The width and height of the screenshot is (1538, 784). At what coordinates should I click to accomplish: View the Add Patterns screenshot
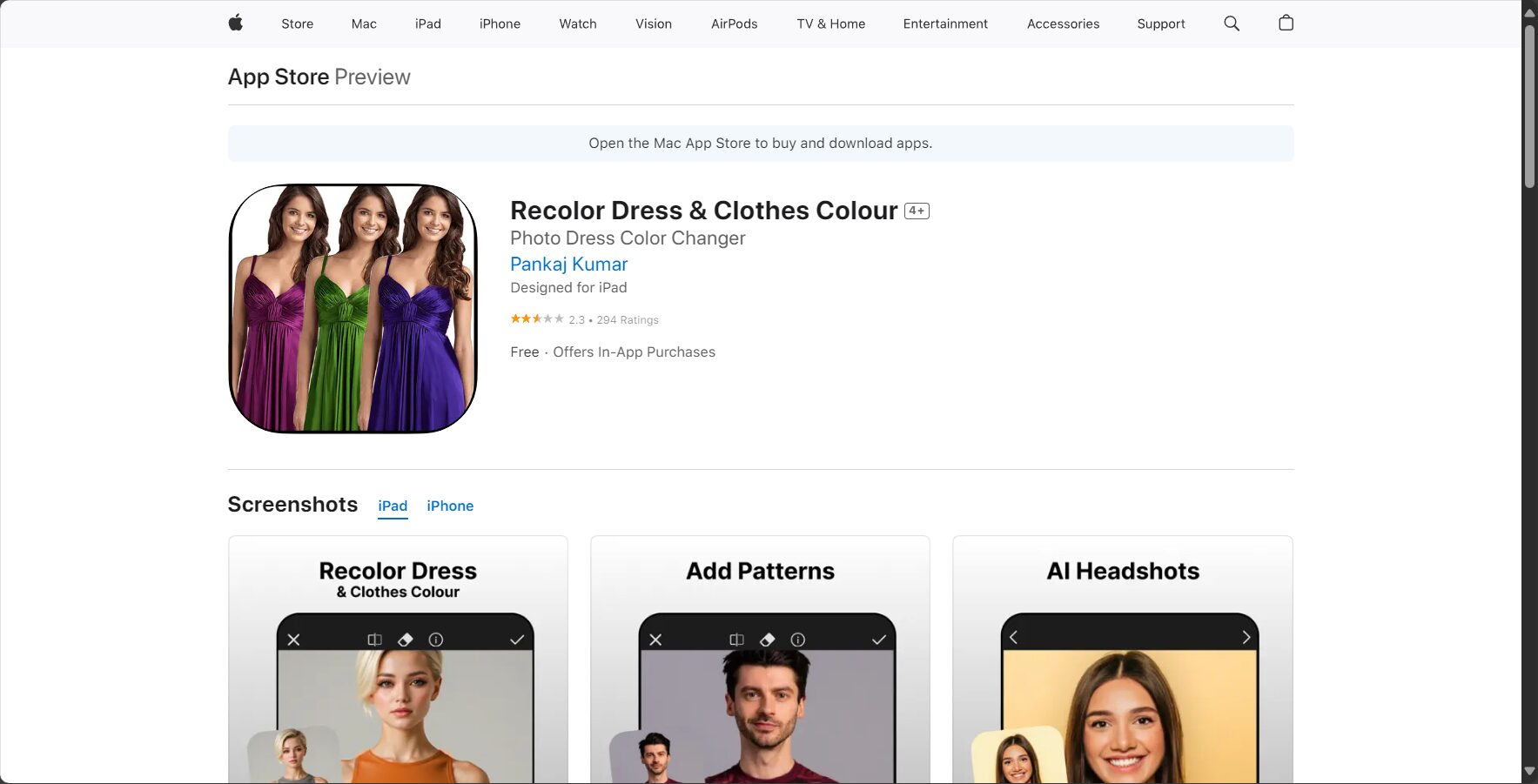(760, 660)
